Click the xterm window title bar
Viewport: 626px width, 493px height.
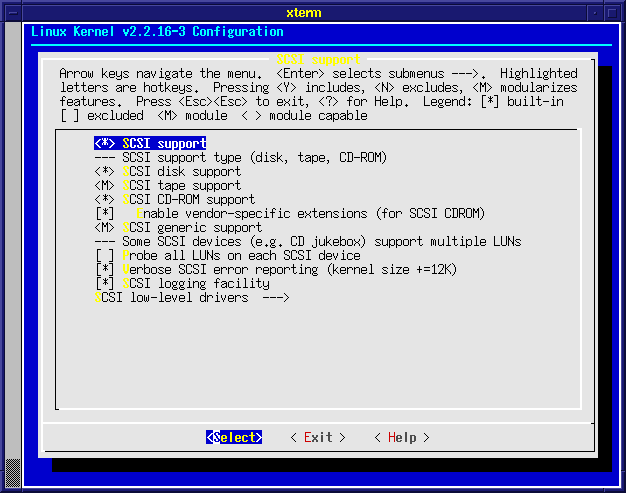tap(313, 10)
